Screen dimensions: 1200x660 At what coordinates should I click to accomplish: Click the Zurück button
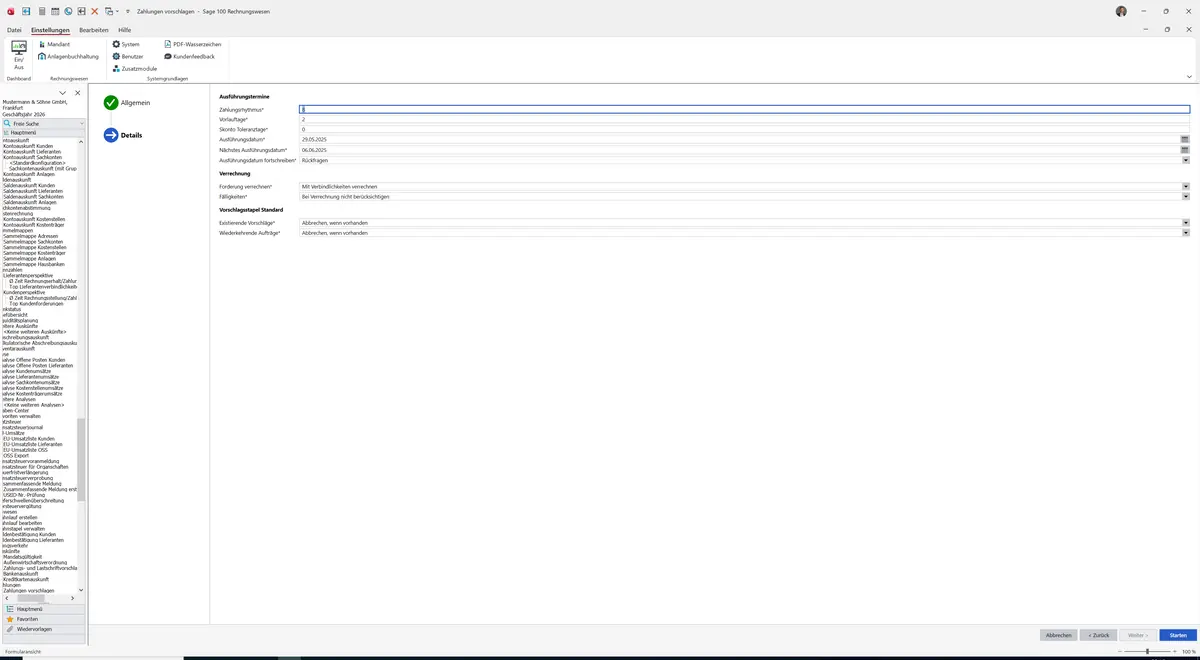1098,635
